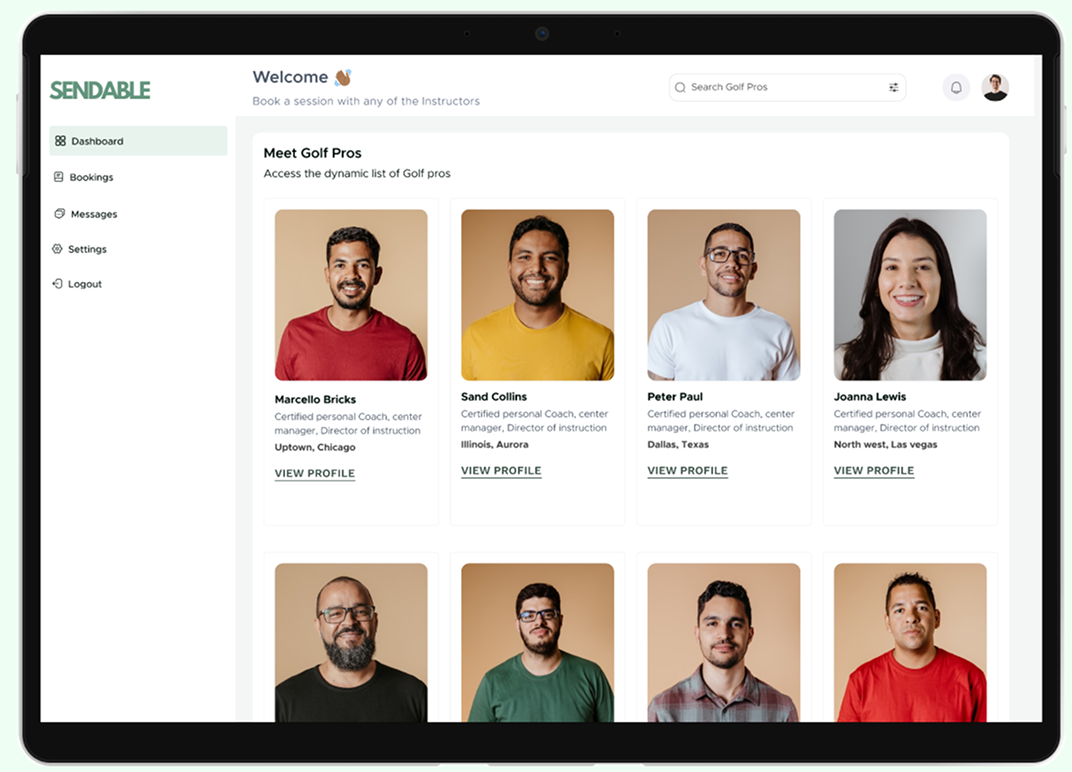
Task: Open the search filter sliders control
Action: click(x=893, y=87)
